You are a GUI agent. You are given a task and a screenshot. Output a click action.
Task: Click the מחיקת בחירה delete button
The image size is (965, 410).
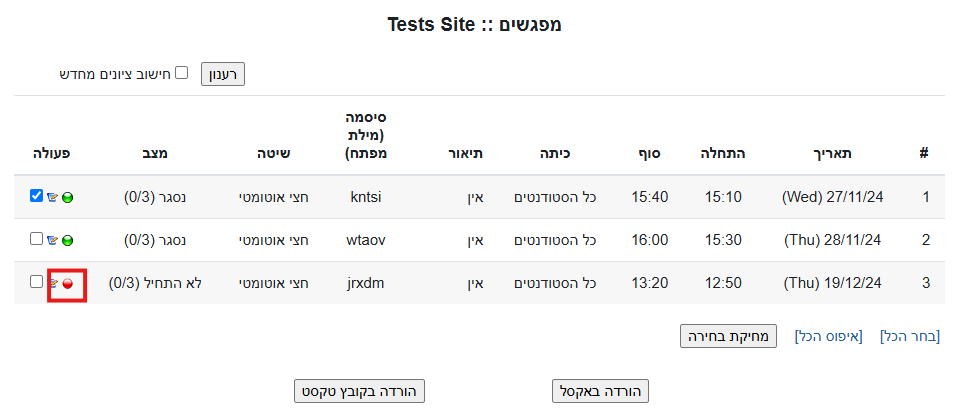728,336
